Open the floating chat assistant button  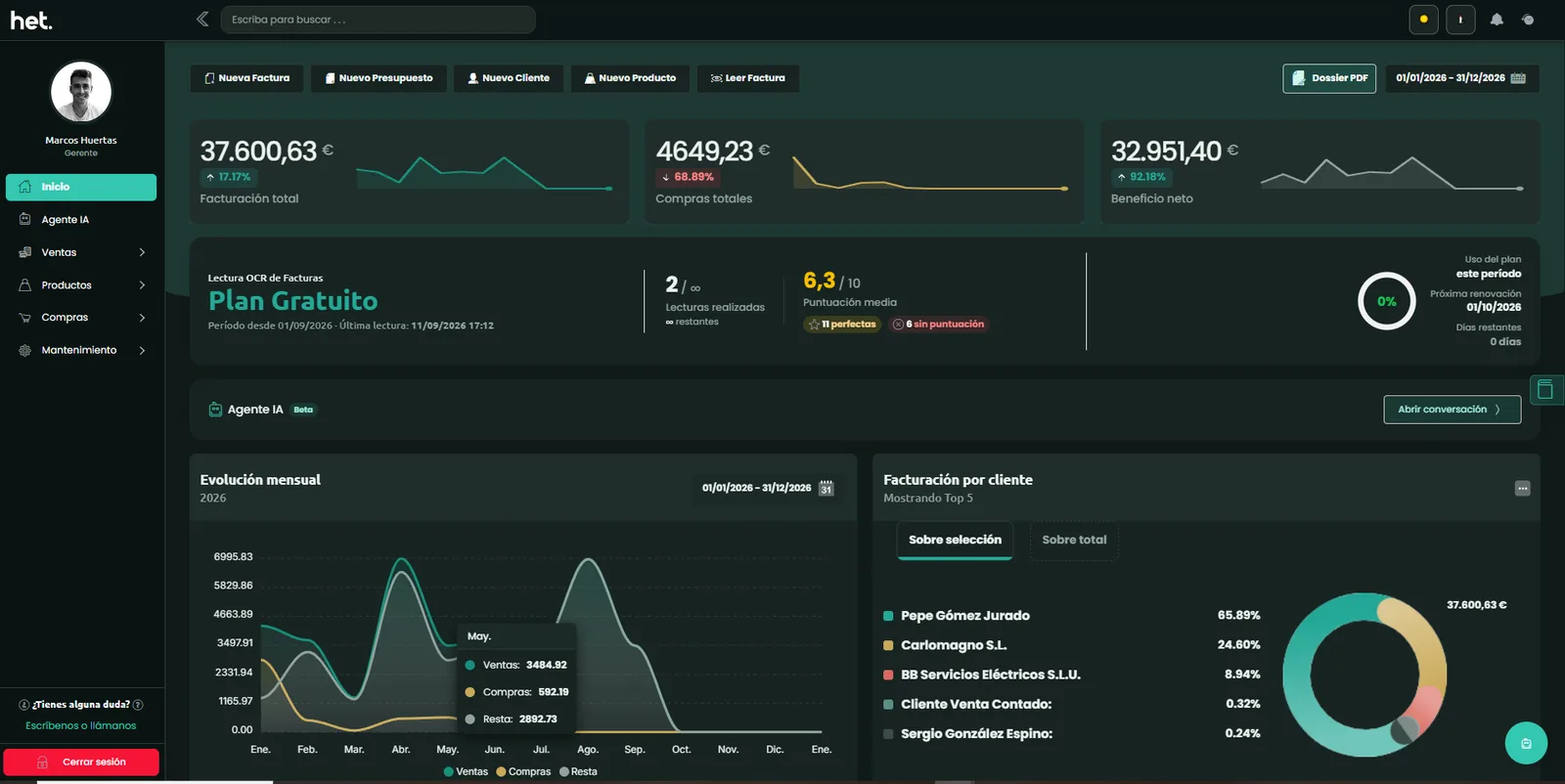1526,743
